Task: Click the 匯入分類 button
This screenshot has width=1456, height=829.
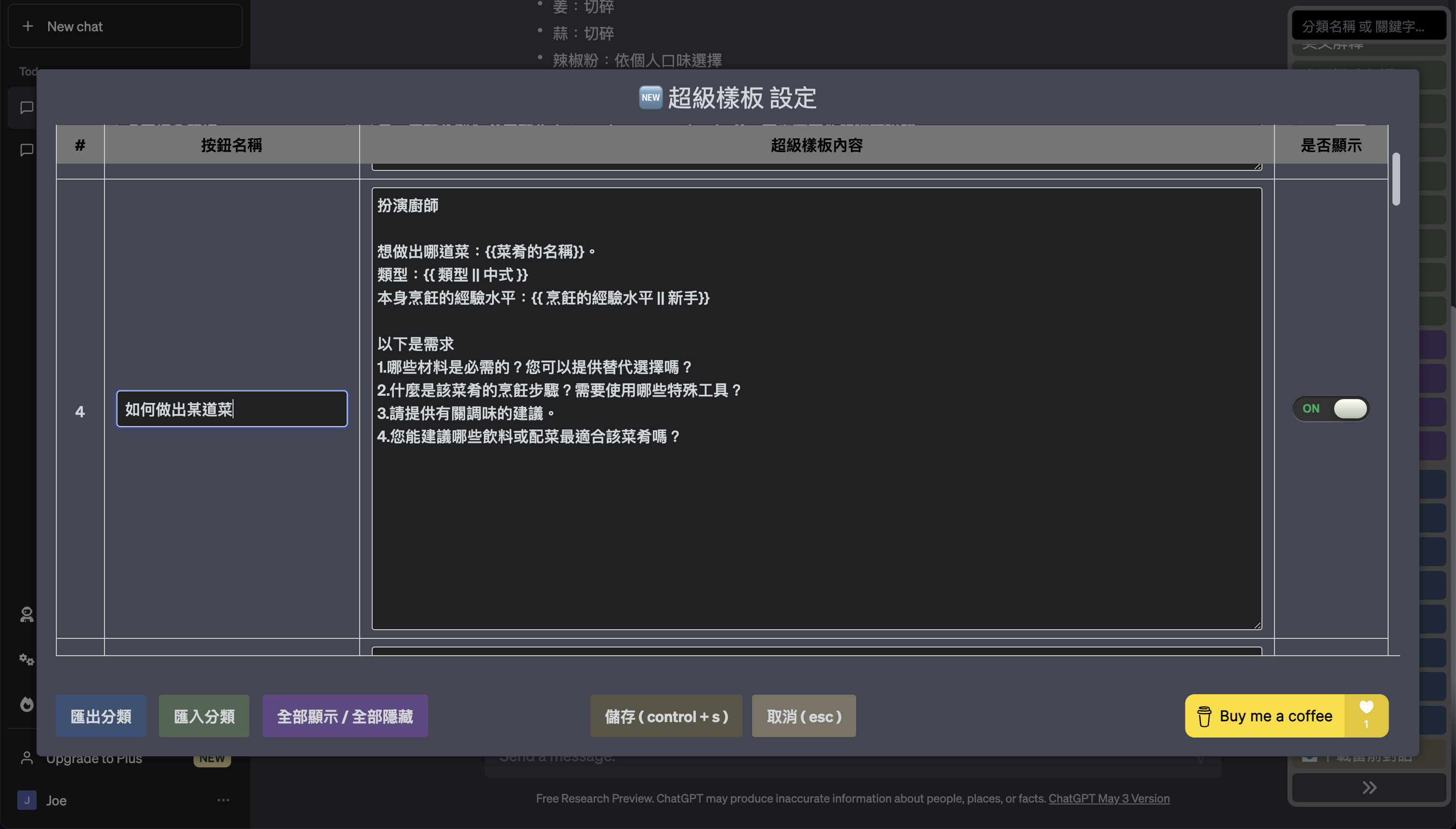Action: (204, 716)
